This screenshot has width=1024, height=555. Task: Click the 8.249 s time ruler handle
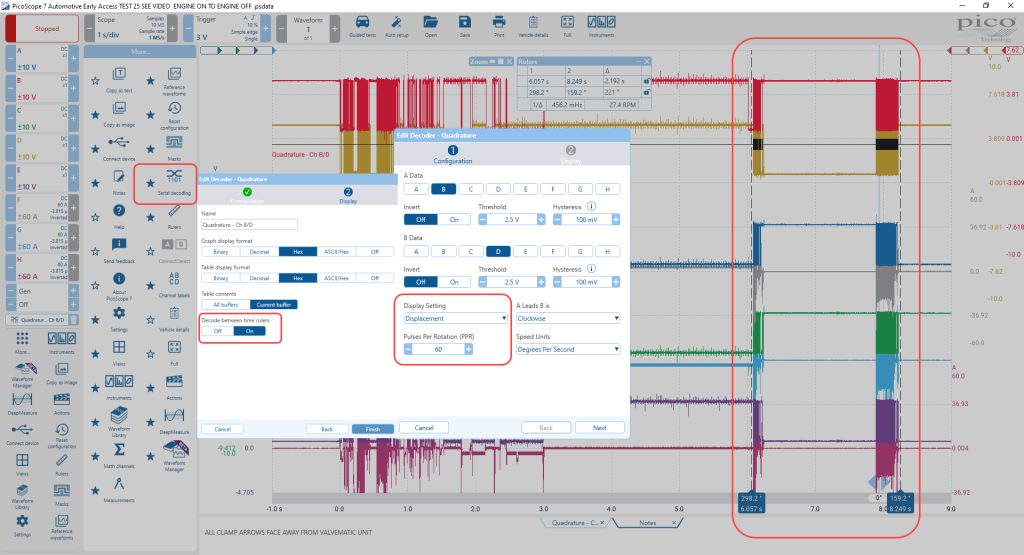pyautogui.click(x=900, y=503)
